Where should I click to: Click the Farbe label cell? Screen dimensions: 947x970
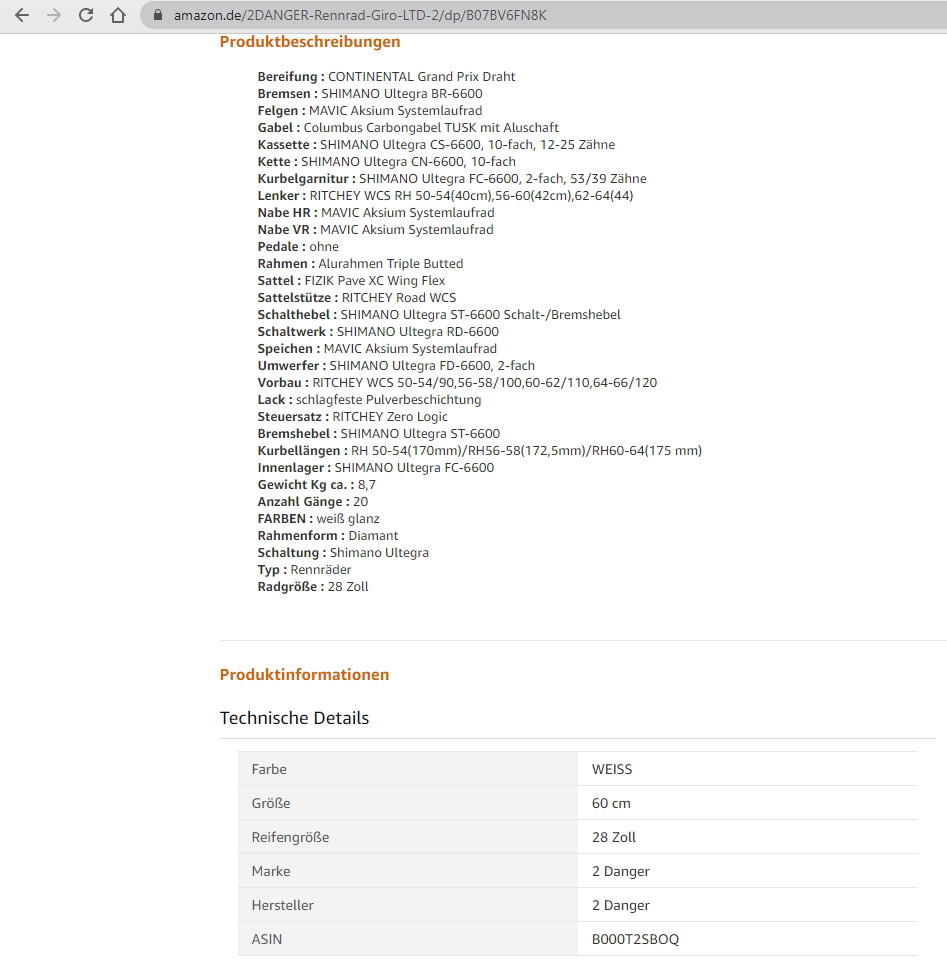[408, 769]
